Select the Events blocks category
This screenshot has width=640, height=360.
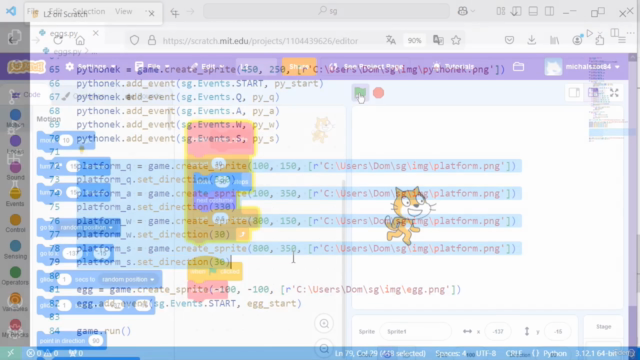[15, 197]
